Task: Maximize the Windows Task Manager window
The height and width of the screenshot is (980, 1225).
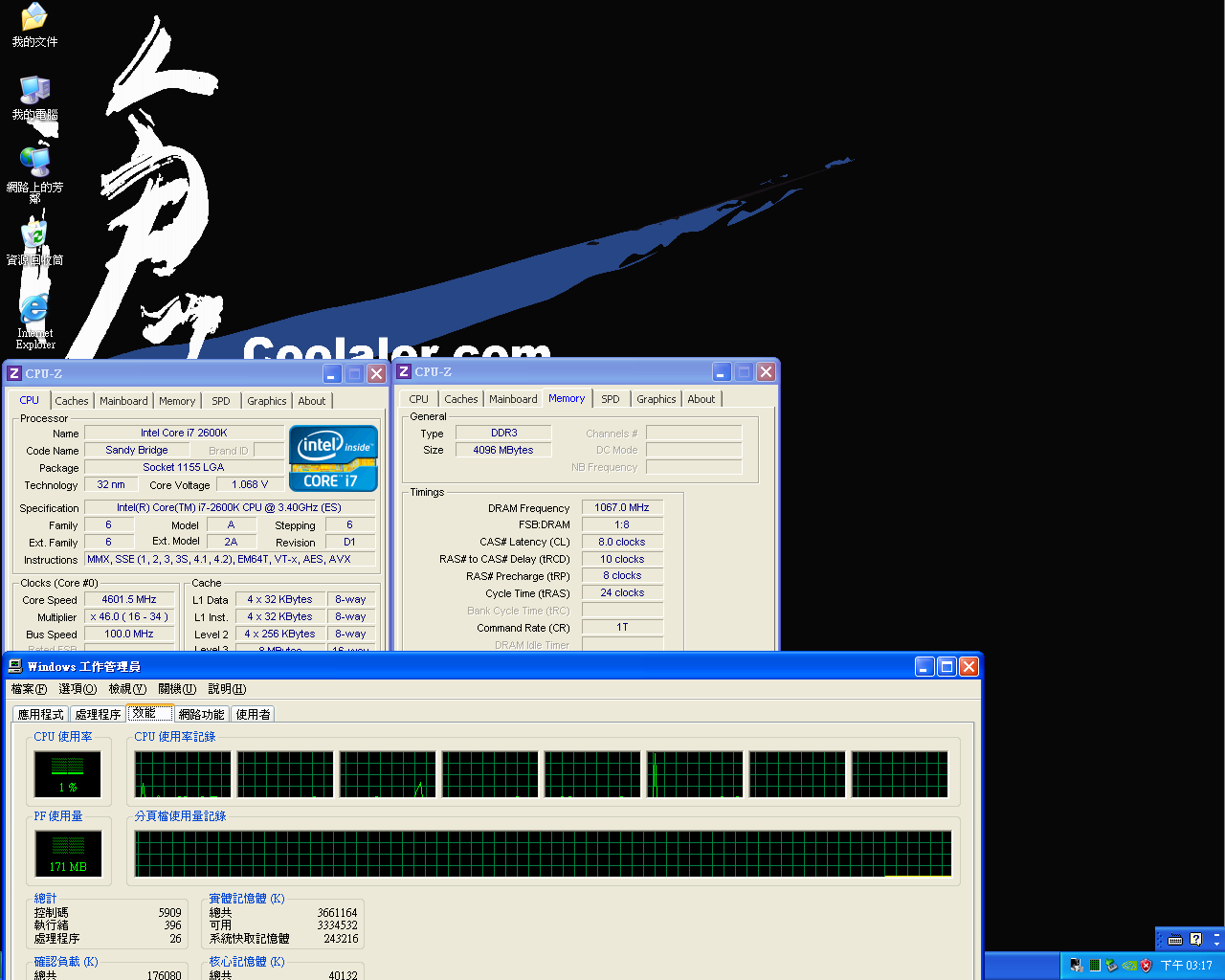Action: [x=947, y=666]
